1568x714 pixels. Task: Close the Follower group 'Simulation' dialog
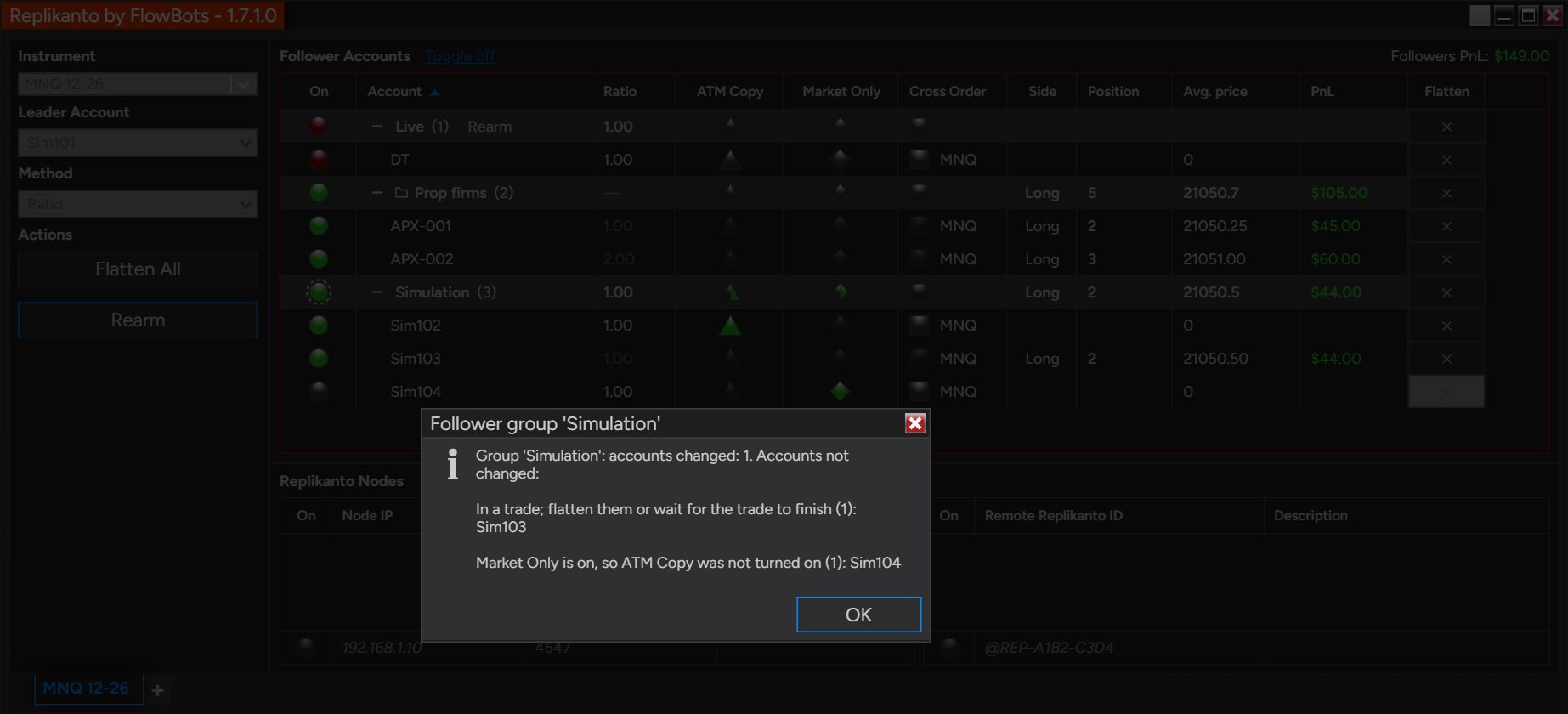pyautogui.click(x=914, y=423)
